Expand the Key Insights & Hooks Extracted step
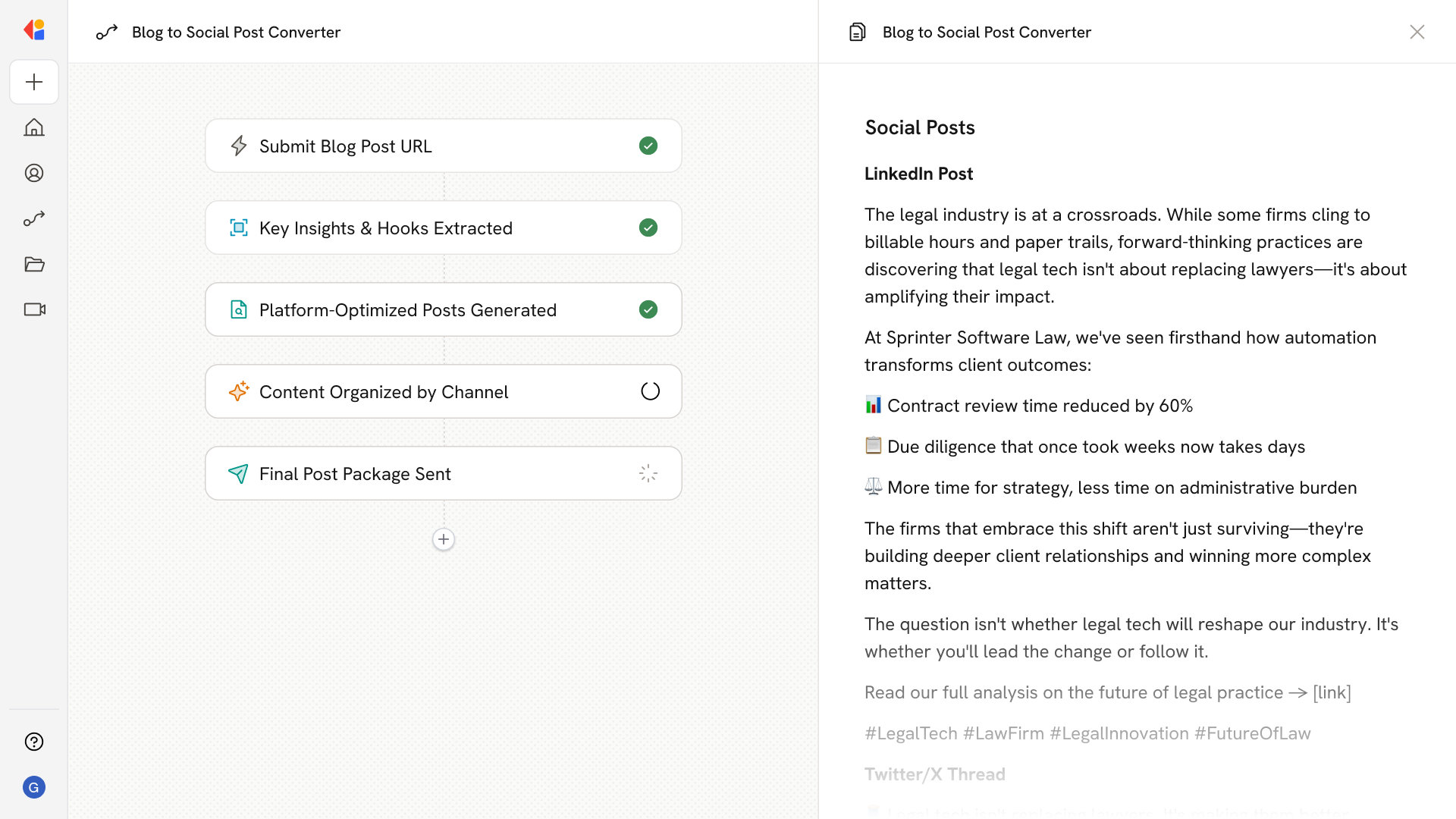This screenshot has height=819, width=1456. 444,227
